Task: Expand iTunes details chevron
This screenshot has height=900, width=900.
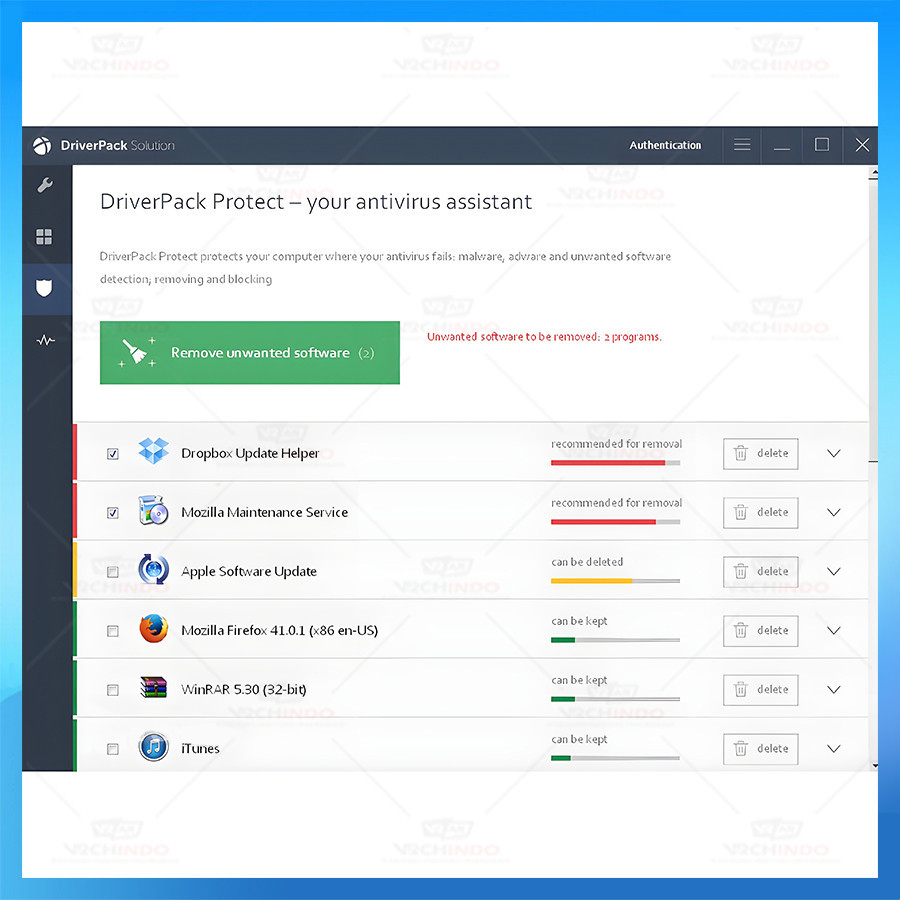Action: 833,749
